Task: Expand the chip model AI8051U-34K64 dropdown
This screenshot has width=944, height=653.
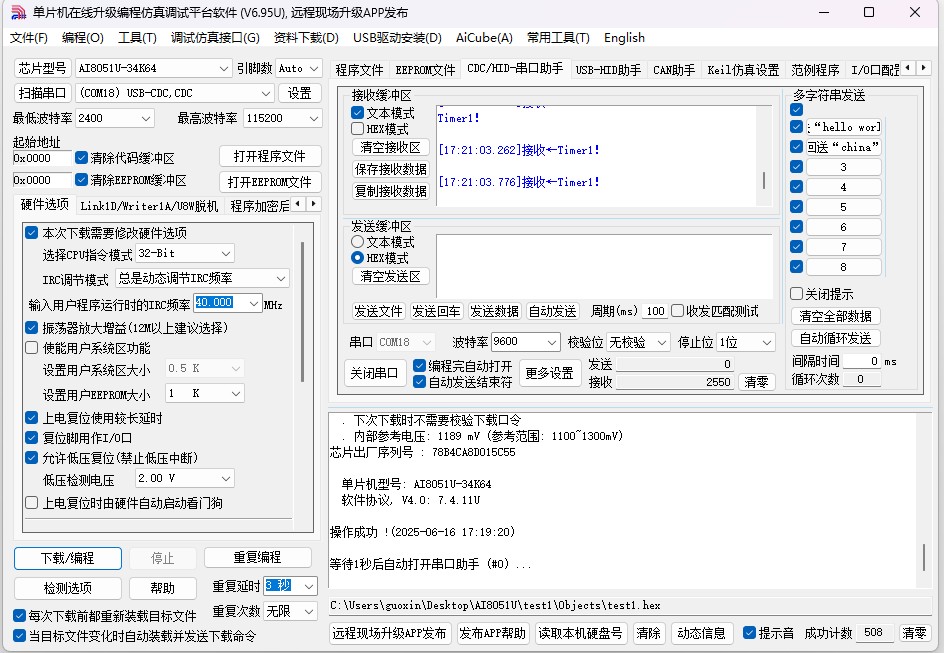Action: [223, 69]
